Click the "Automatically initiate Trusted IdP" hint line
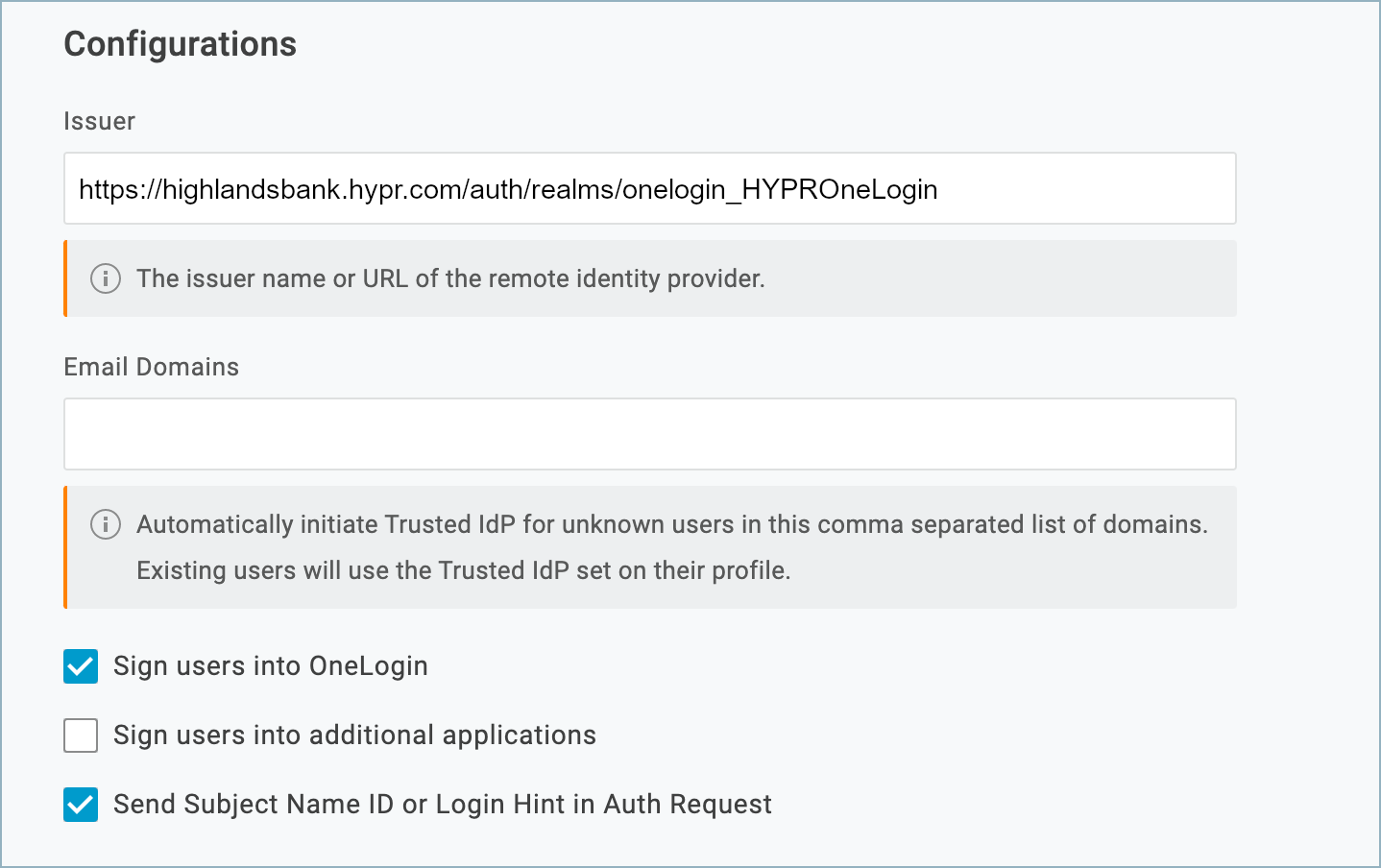Screen dimensions: 1381x868 coord(671,524)
